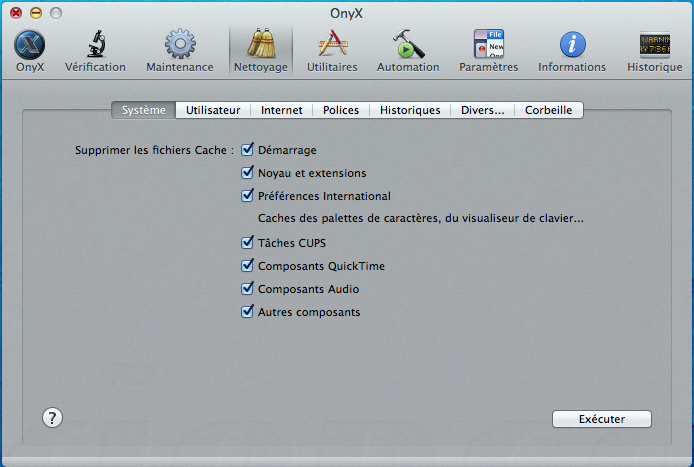Image resolution: width=694 pixels, height=467 pixels.
Task: Click the red close window button
Action: (x=16, y=13)
